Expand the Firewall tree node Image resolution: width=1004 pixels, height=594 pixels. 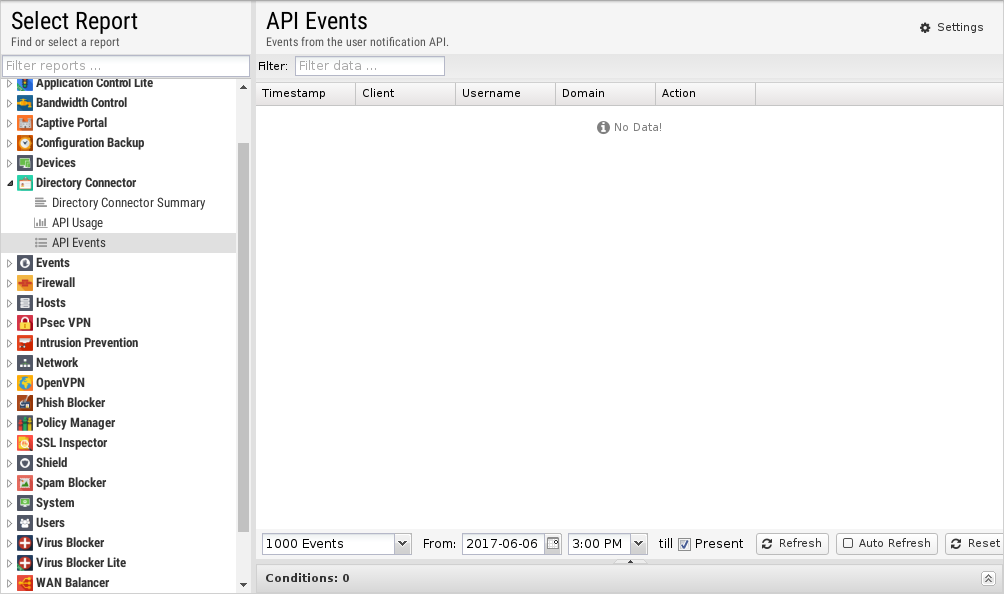click(x=10, y=283)
